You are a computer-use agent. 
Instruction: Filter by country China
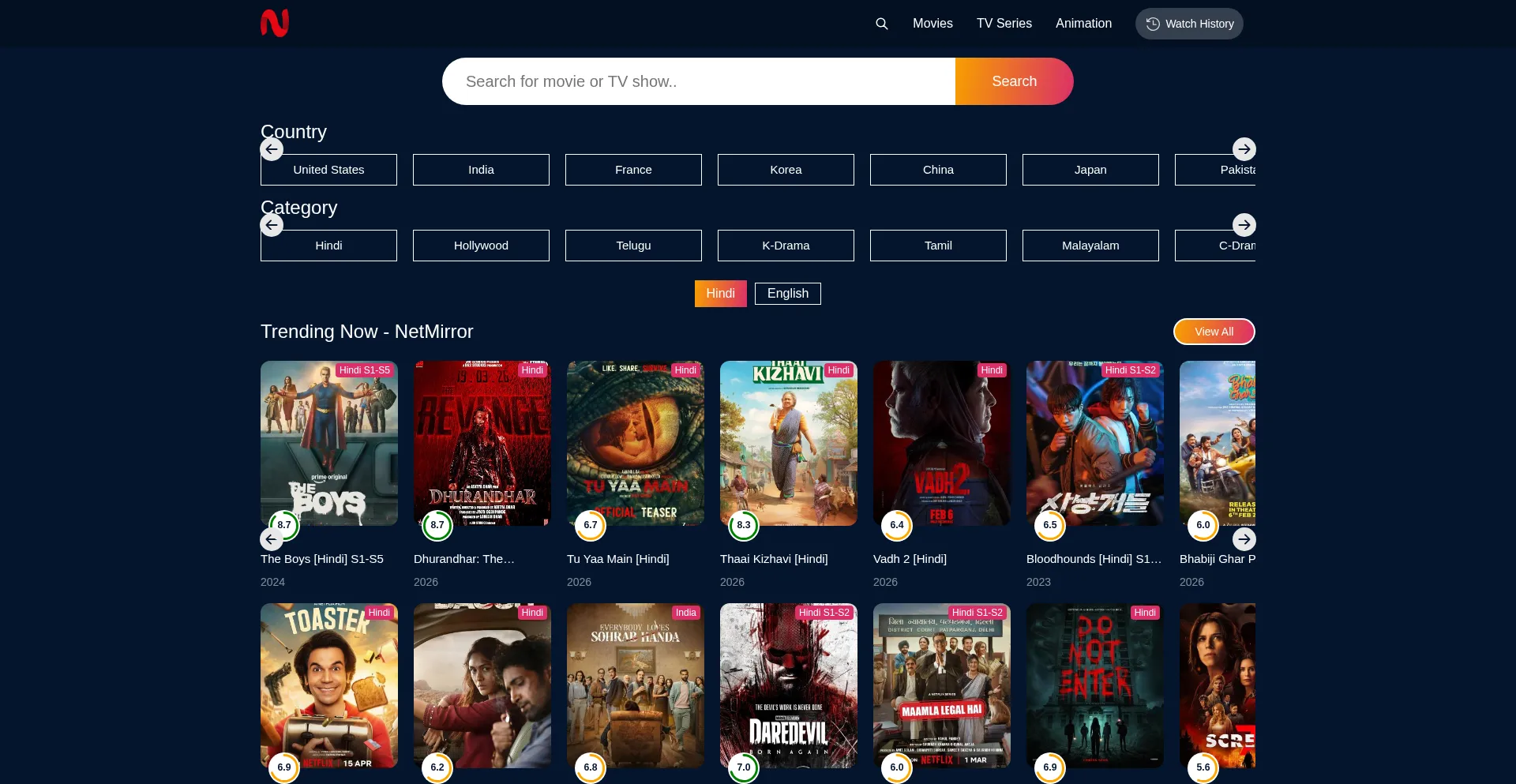coord(938,170)
